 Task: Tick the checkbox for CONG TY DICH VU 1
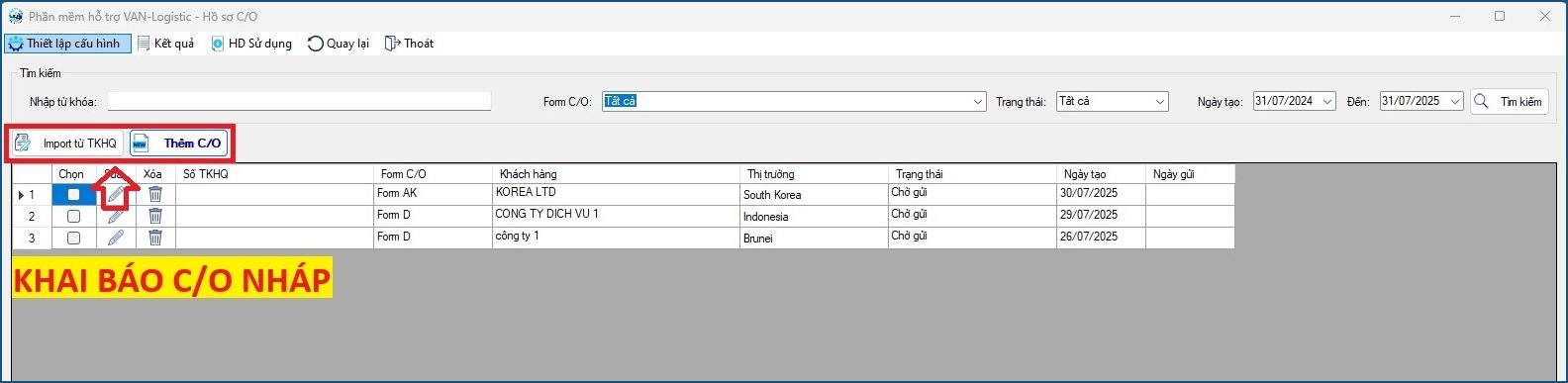pos(73,216)
